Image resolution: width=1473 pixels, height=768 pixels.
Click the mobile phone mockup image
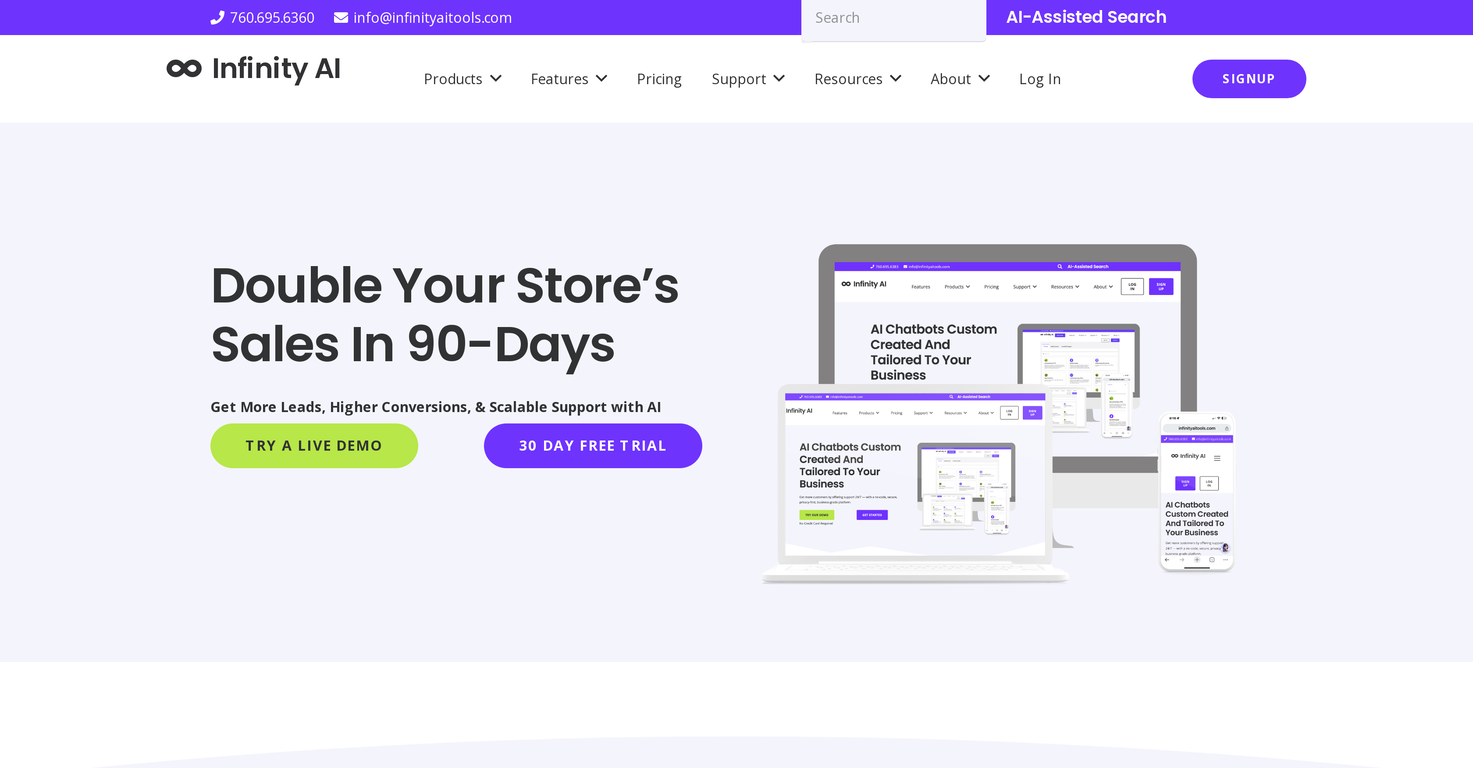coord(1196,490)
